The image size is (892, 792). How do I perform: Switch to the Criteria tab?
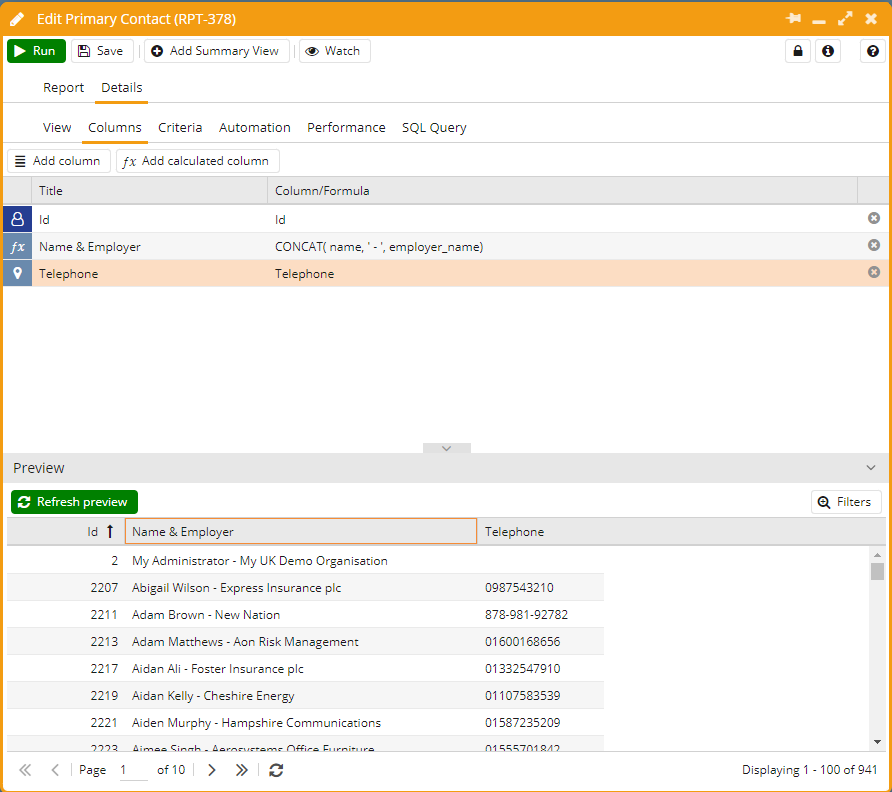180,128
